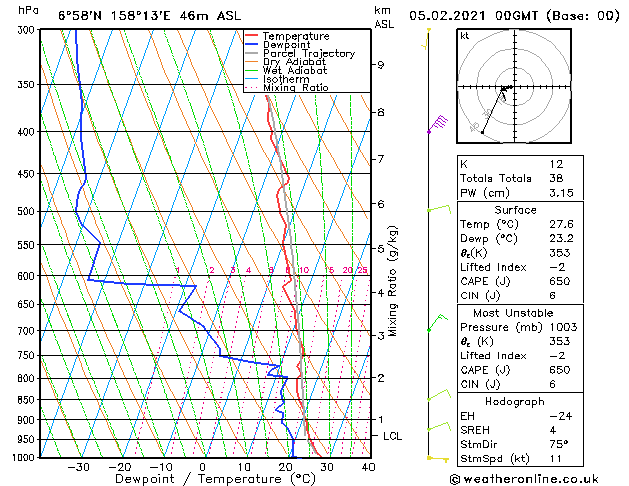Image resolution: width=629 pixels, height=486 pixels.
Task: Click the 0 temperature axis label
Action: tap(203, 467)
